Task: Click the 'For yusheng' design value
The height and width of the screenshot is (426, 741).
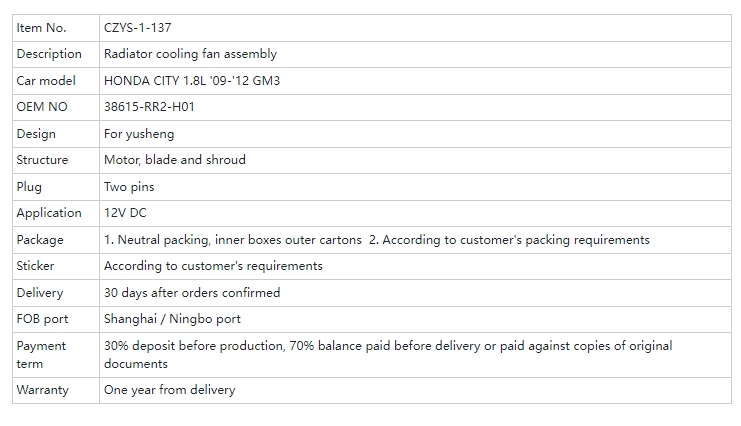Action: tap(139, 134)
